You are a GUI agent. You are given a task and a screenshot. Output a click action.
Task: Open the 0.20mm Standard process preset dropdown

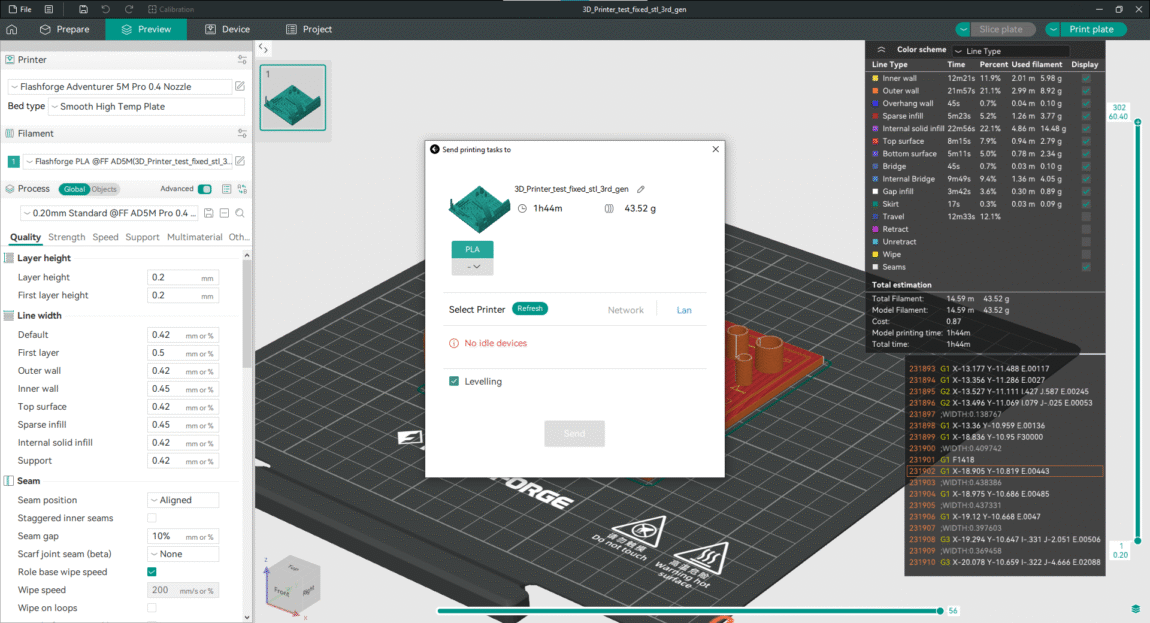tap(109, 214)
